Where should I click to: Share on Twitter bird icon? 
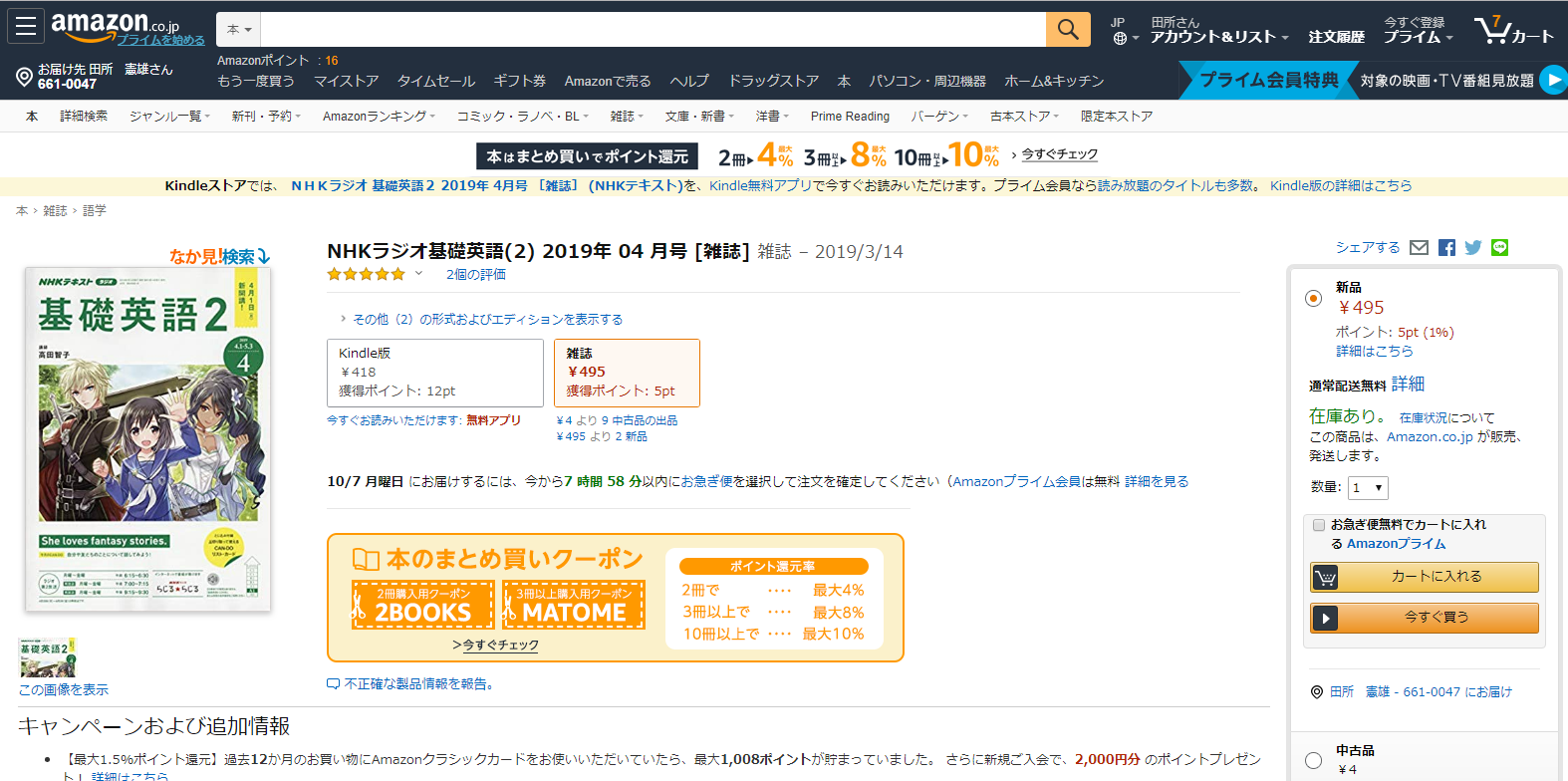coord(1473,248)
